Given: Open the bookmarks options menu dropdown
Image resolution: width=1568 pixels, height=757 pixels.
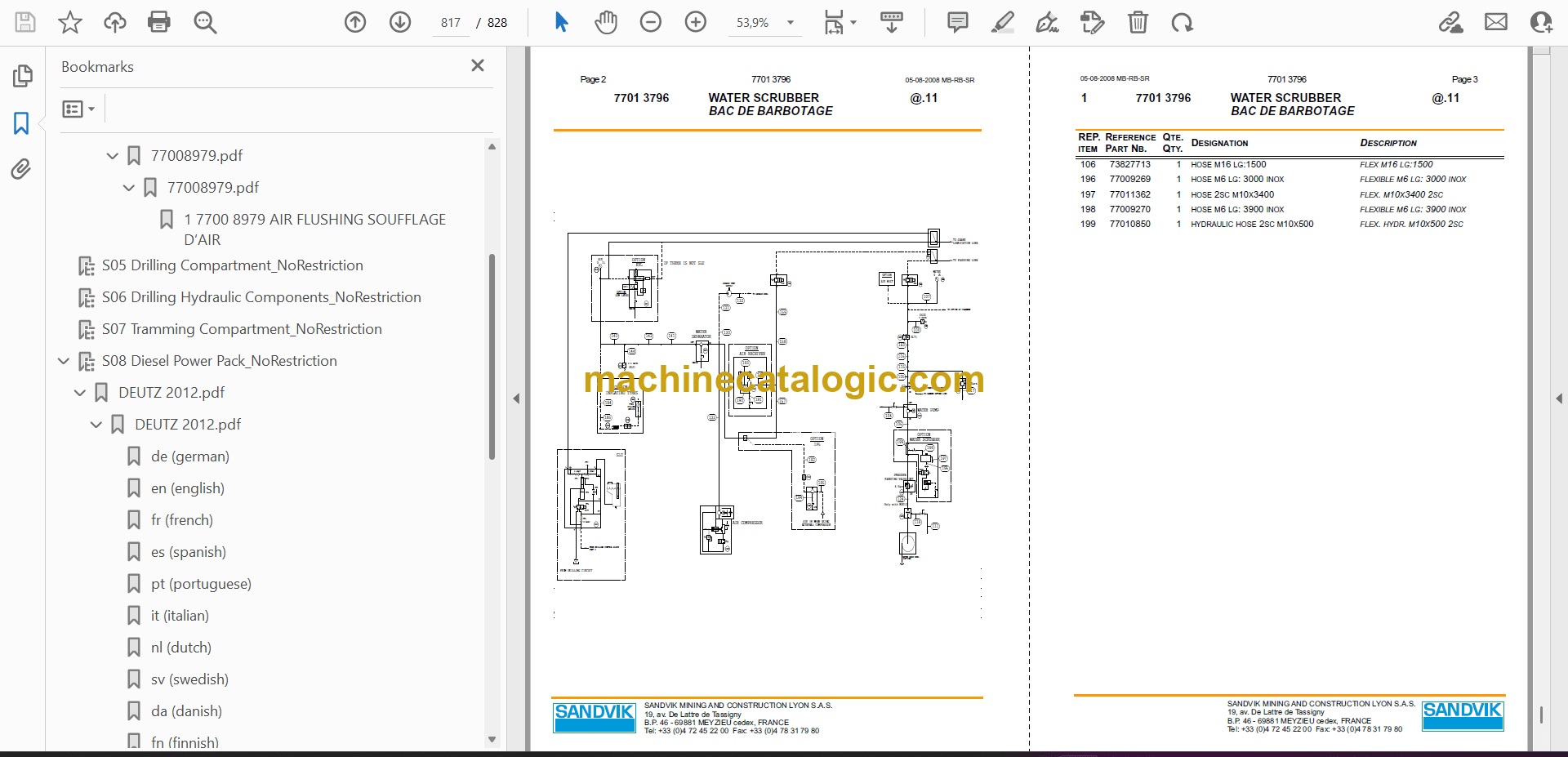Looking at the screenshot, I should 78,109.
